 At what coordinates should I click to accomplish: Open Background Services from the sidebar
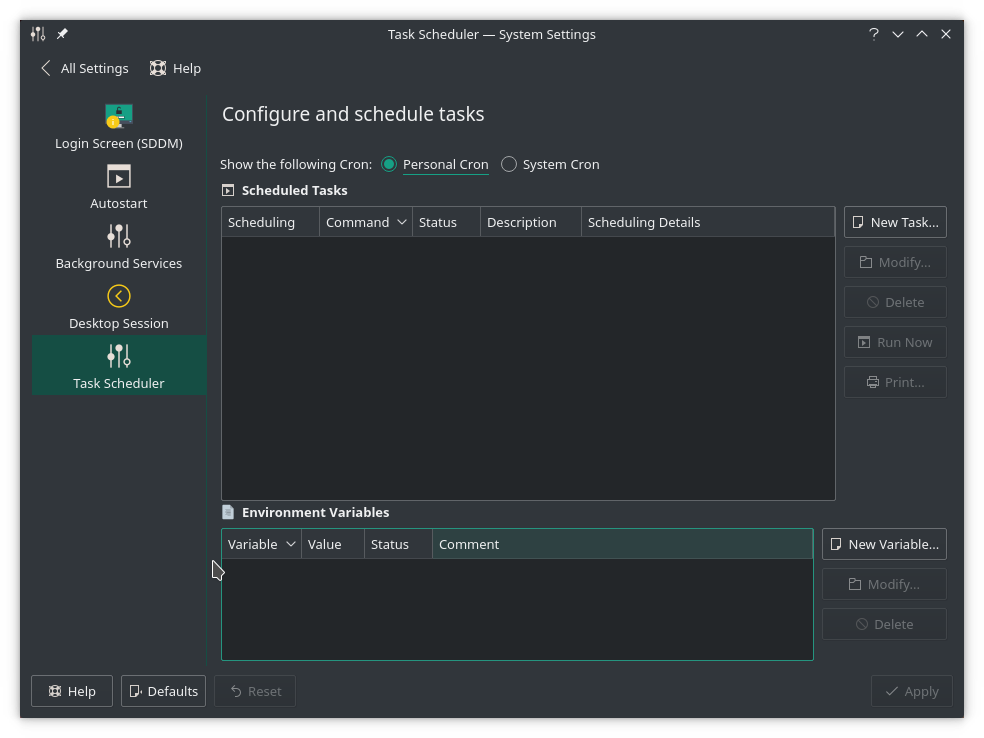[x=119, y=237]
